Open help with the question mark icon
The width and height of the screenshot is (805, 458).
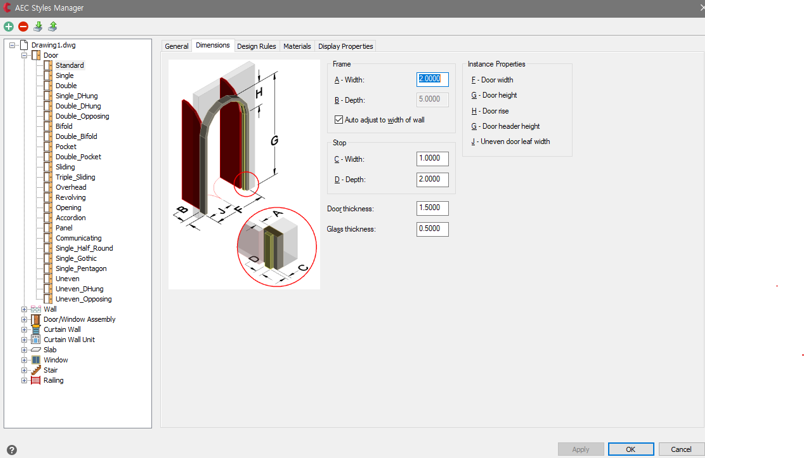(11, 450)
